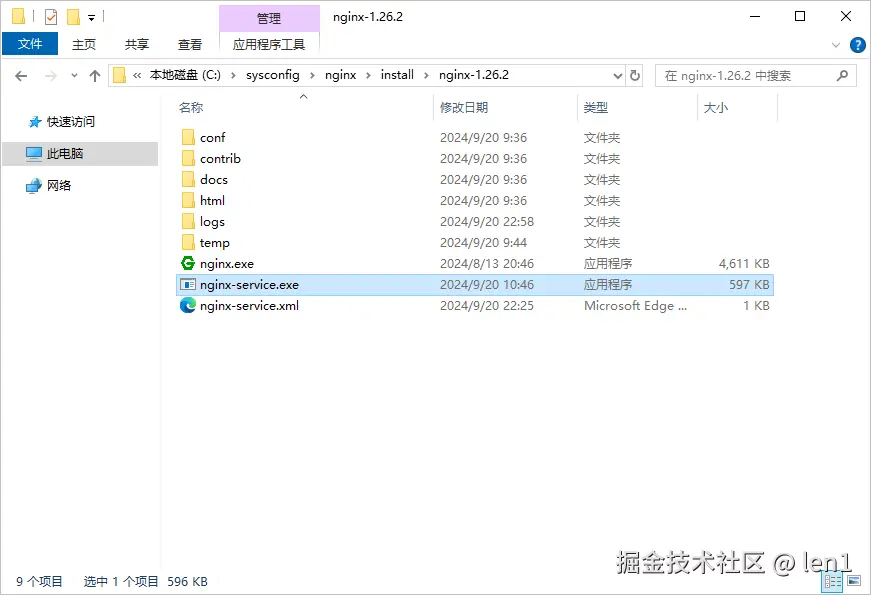Viewport: 871px width, 595px height.
Task: Refresh the current folder view
Action: 635,75
